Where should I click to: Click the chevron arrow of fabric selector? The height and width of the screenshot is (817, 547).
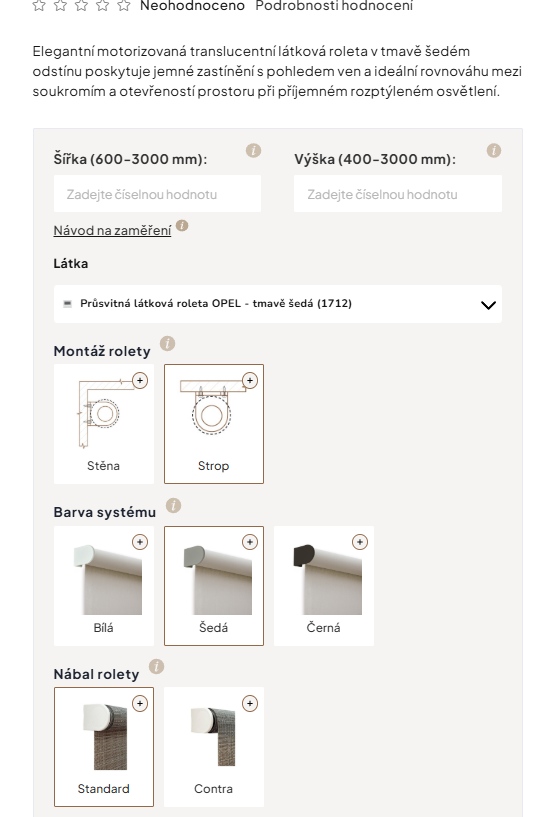click(x=488, y=305)
